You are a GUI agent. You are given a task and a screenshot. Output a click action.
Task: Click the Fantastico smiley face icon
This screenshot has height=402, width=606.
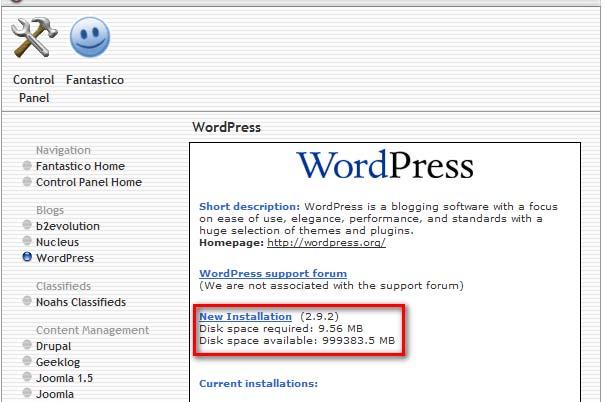tap(89, 39)
